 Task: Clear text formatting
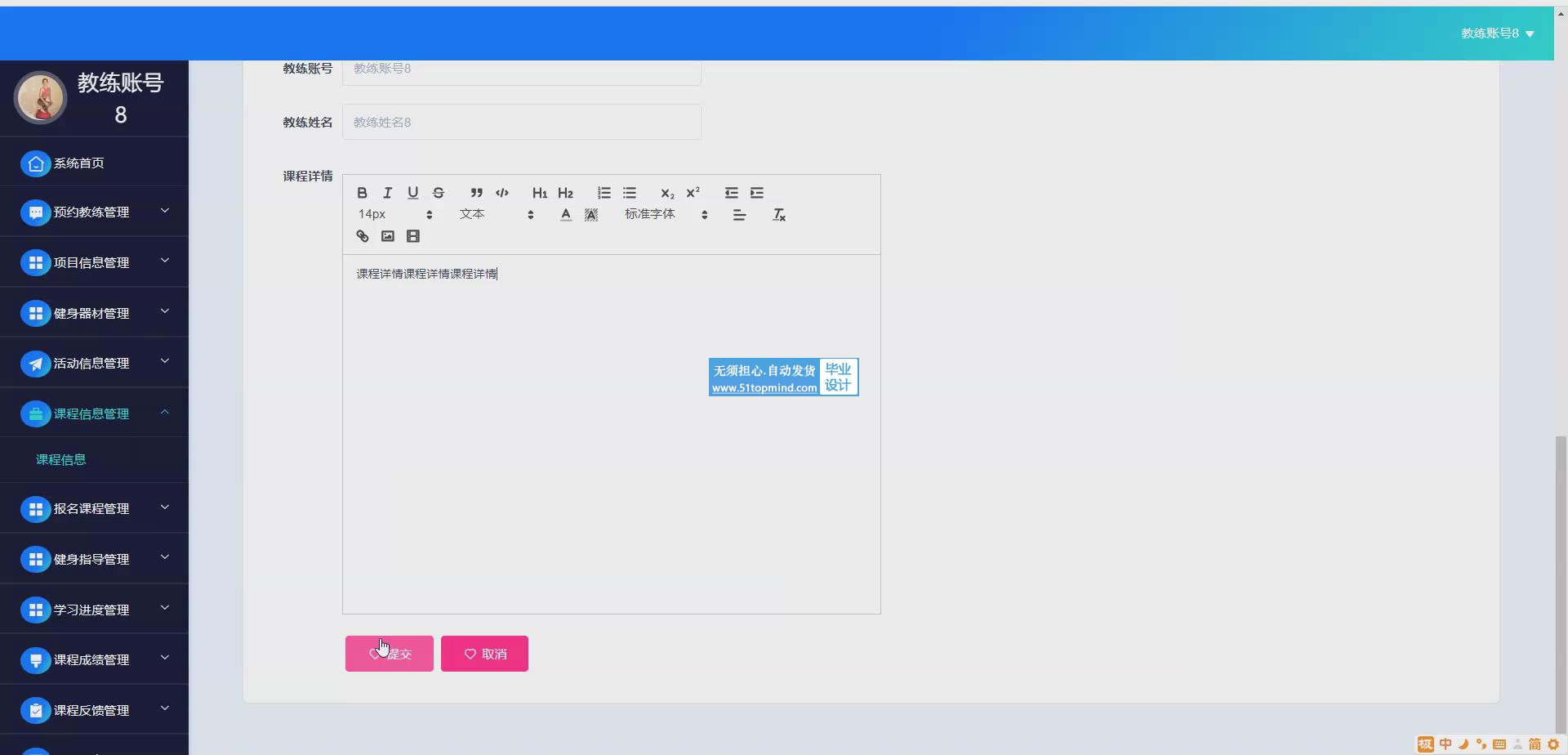pos(778,215)
